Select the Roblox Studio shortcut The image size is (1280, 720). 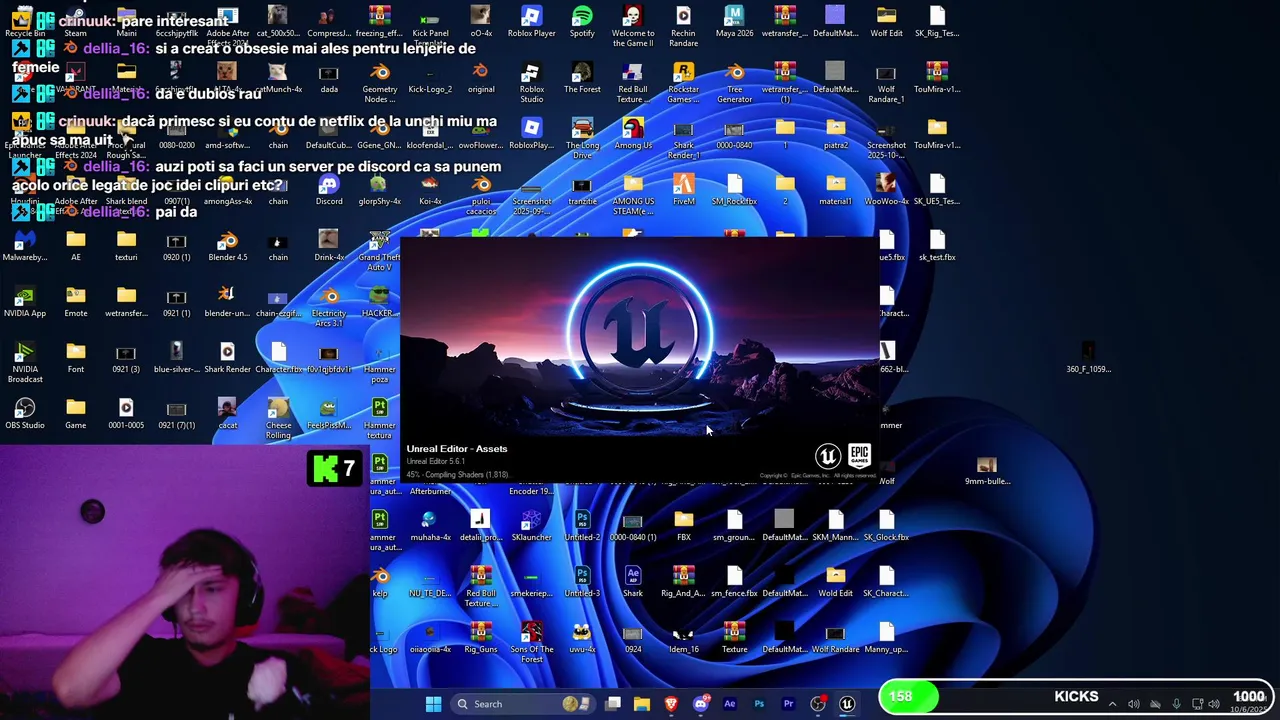point(531,82)
